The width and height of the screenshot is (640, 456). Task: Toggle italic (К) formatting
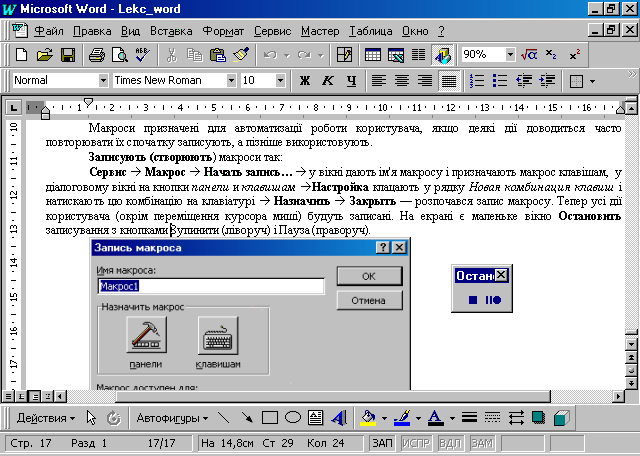[328, 81]
